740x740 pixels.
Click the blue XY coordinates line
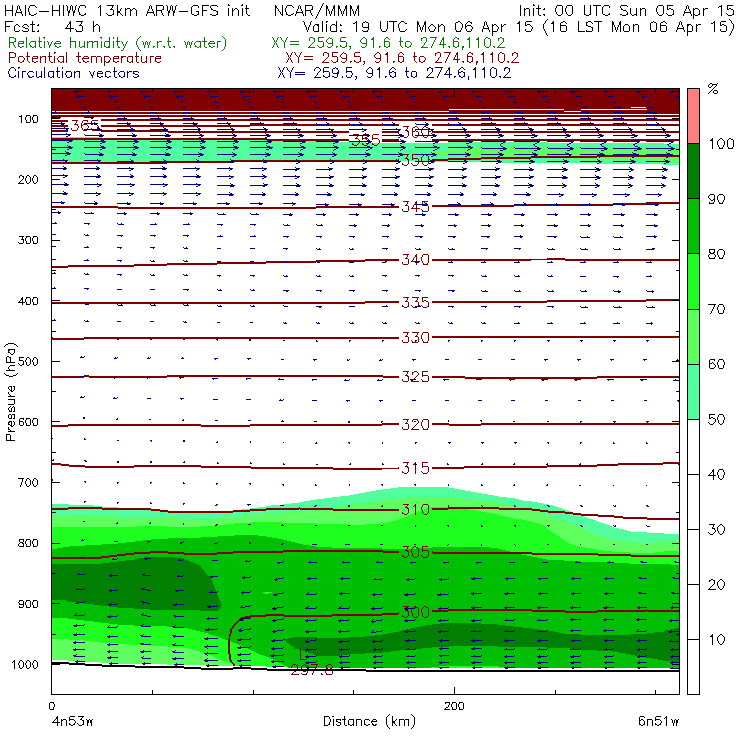394,73
